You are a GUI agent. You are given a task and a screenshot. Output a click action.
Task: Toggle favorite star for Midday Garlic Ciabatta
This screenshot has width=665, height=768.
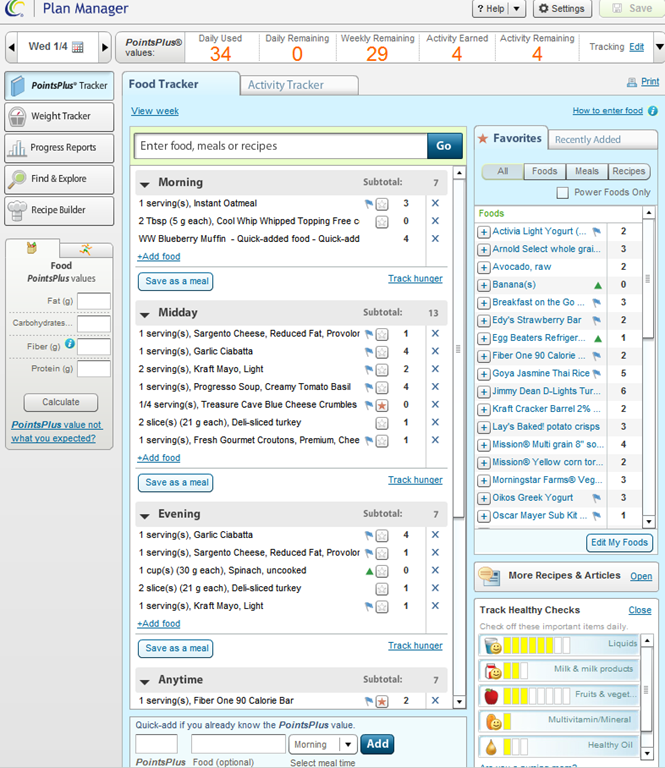coord(382,352)
